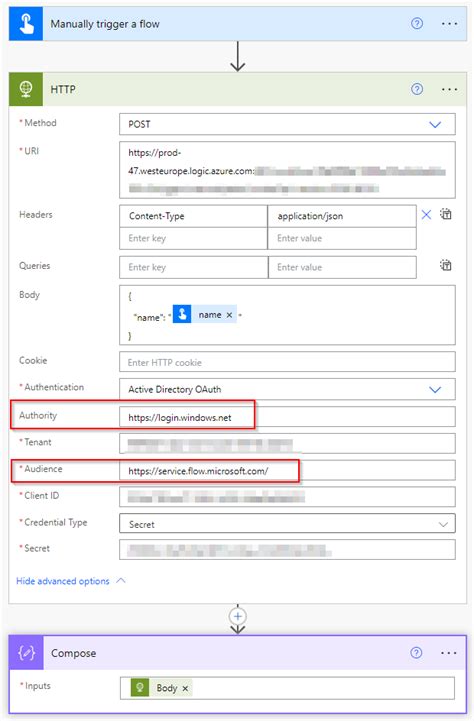Viewport: 474px width, 721px height.
Task: Click the Secret field
Action: (x=287, y=550)
